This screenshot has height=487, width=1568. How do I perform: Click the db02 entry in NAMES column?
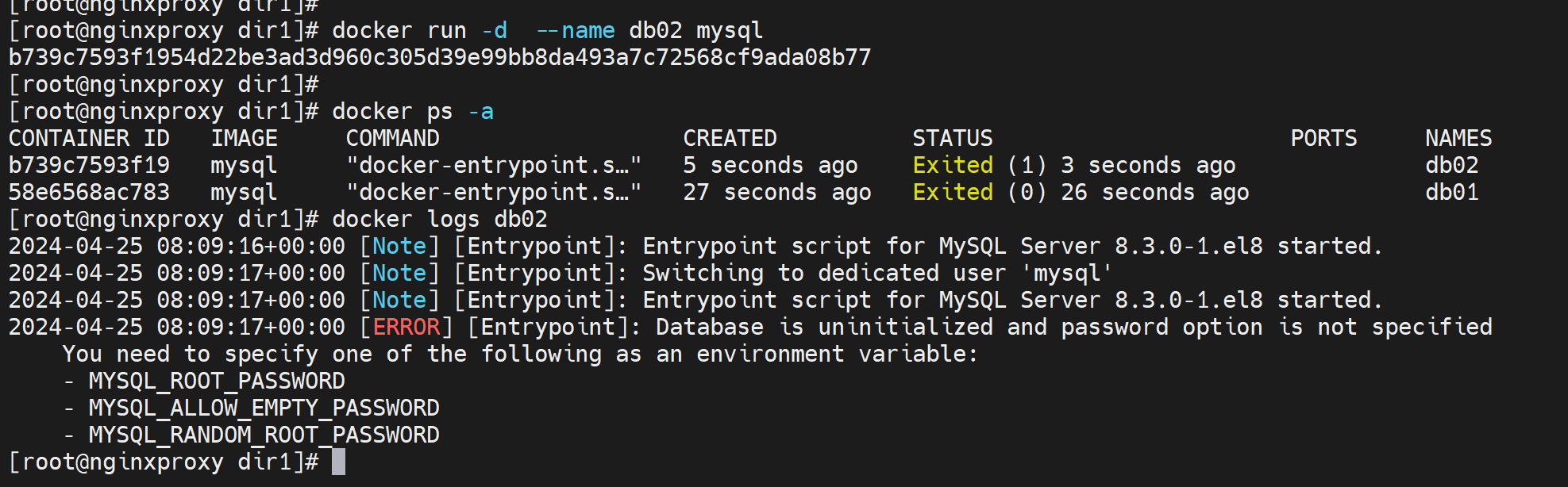[x=1451, y=165]
